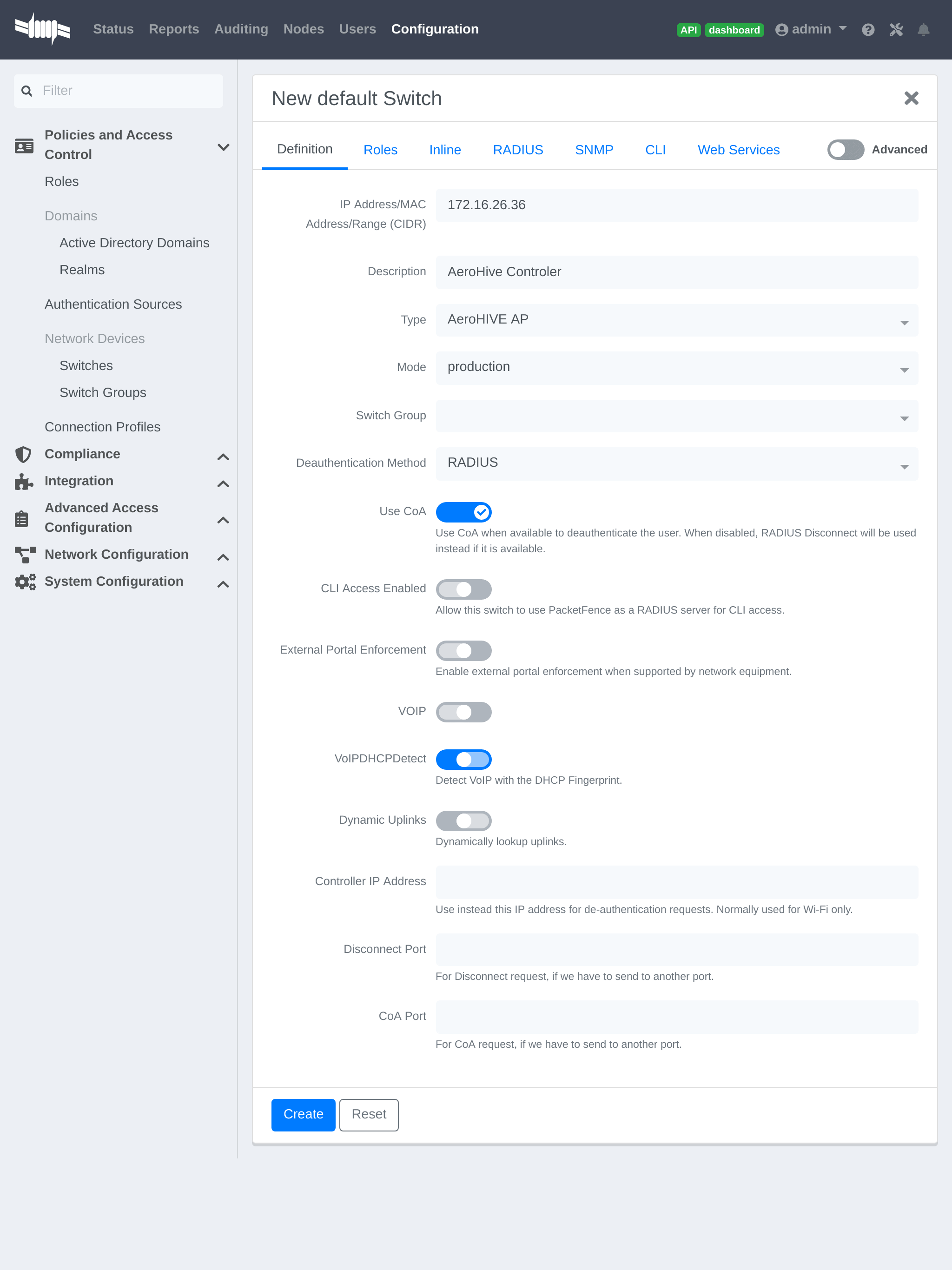
Task: Click the PacketFence logo
Action: (42, 29)
